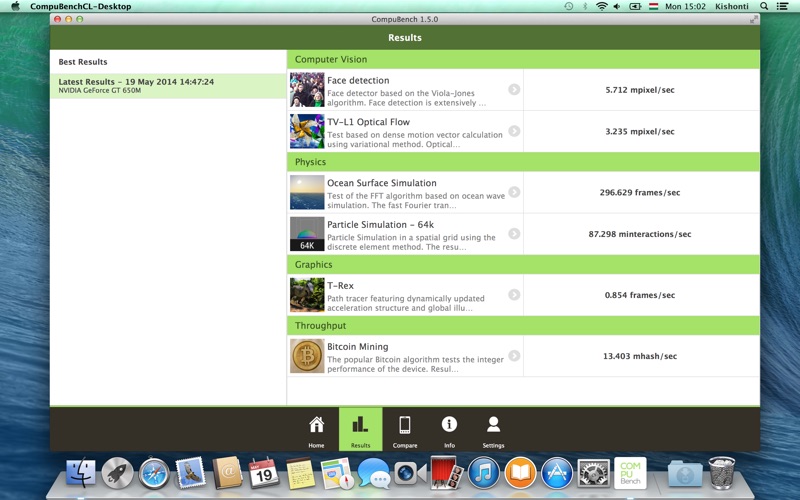Open Face detection details arrow
The width and height of the screenshot is (800, 500).
pyautogui.click(x=514, y=89)
